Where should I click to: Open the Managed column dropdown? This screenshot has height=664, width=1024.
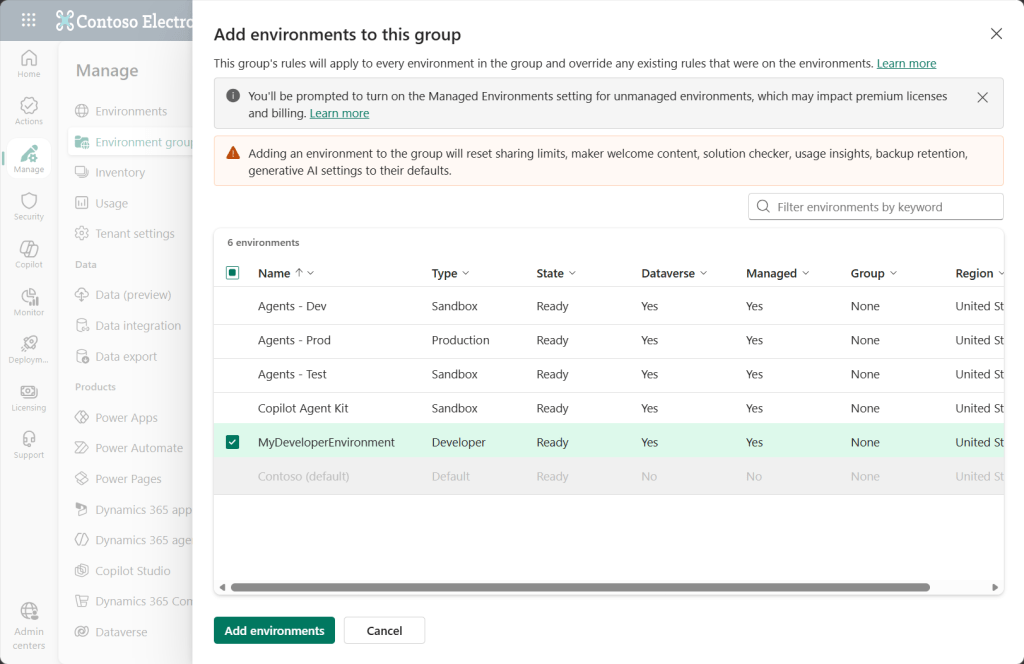click(x=805, y=273)
